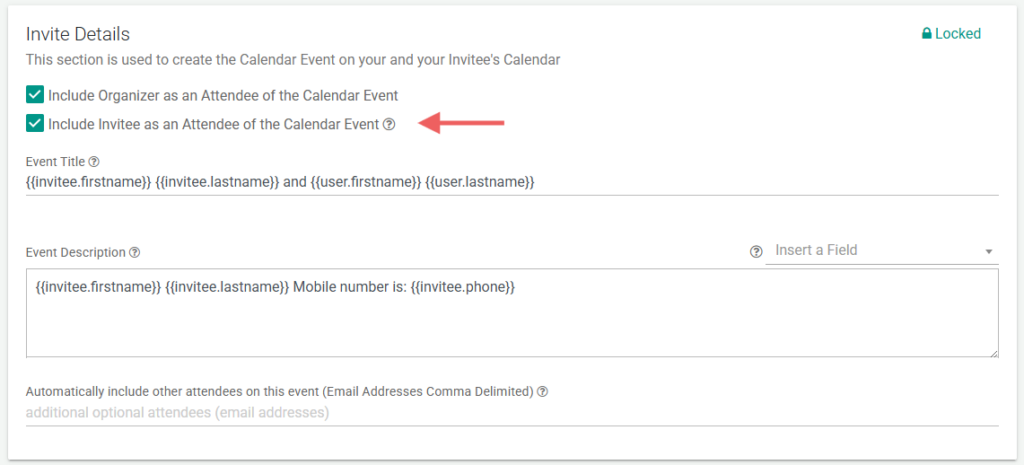Open help icon next to Event Title
1024x465 pixels.
[x=95, y=162]
